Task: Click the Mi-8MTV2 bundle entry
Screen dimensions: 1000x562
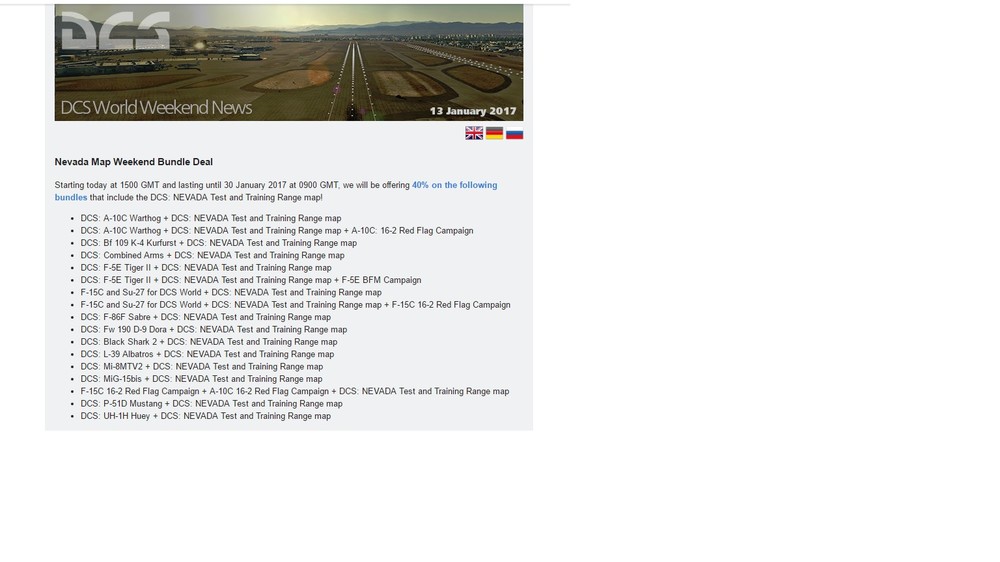Action: click(202, 367)
